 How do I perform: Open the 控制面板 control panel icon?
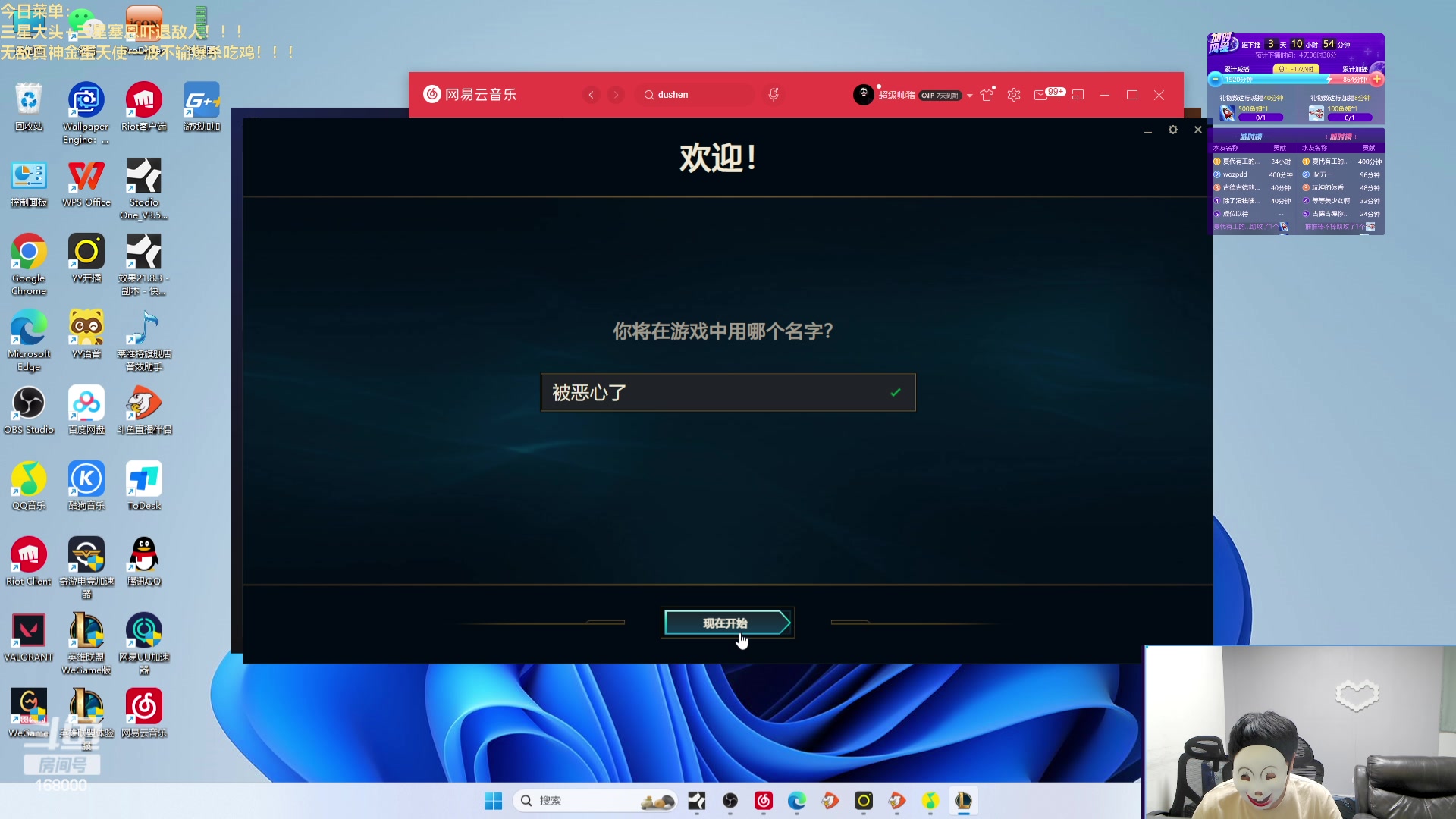(x=29, y=183)
